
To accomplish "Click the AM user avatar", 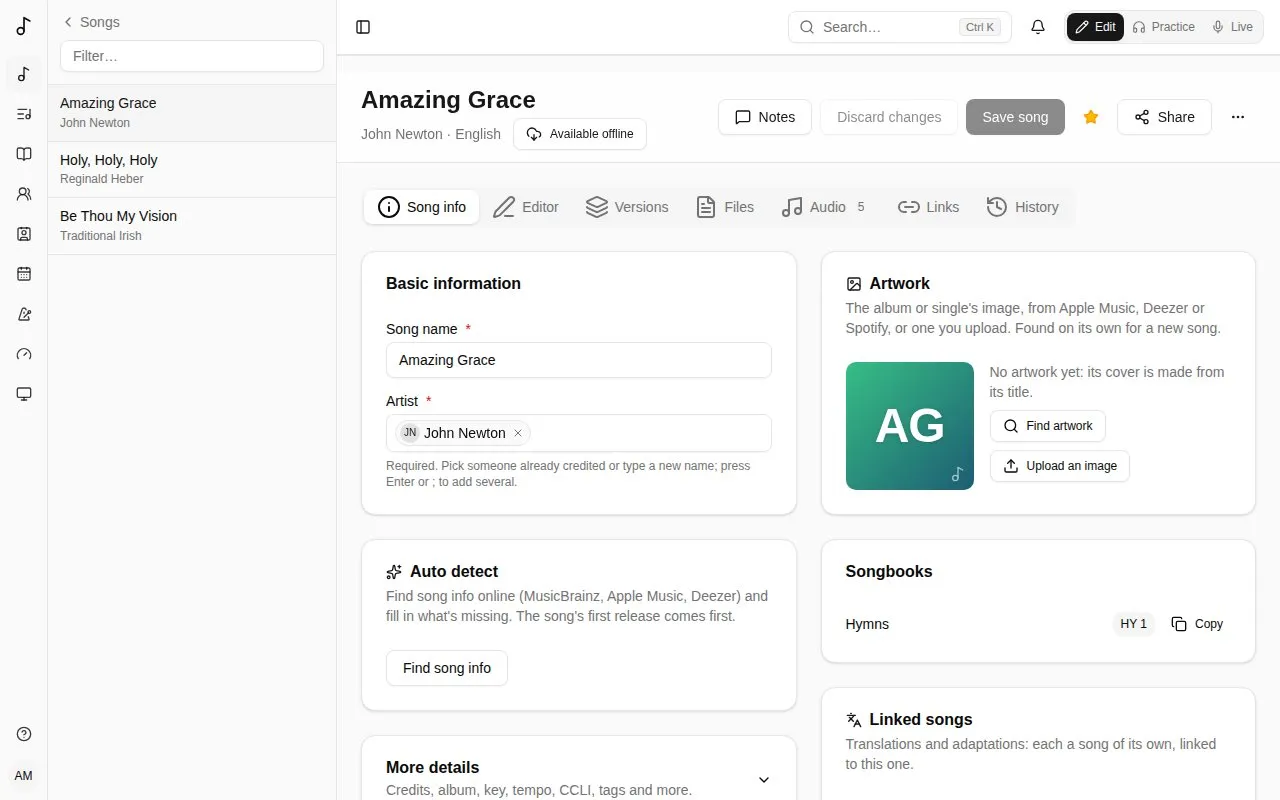I will pos(24,776).
